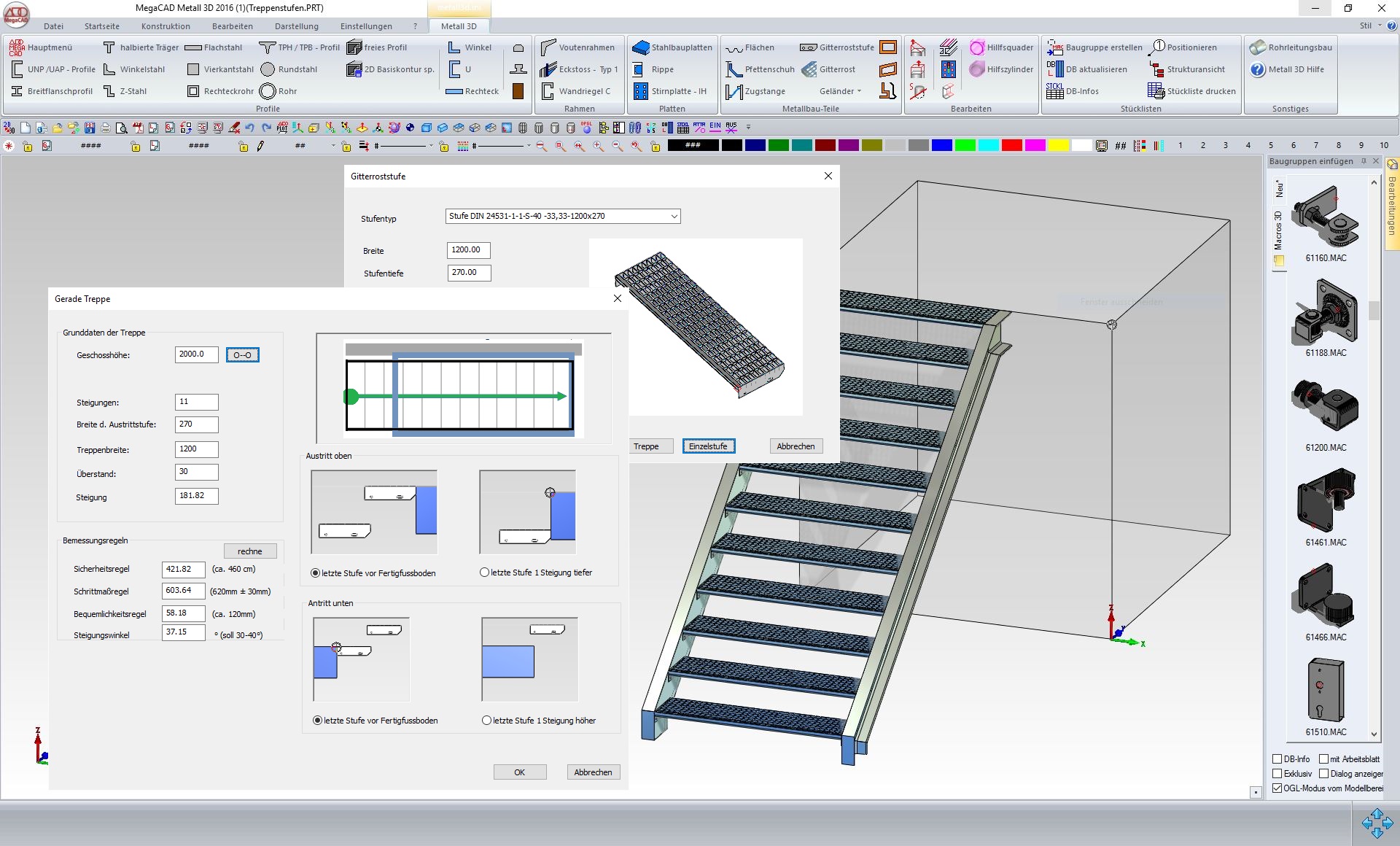This screenshot has width=1400, height=846.
Task: Select the Rohrleitungsbau tool
Action: [x=1291, y=47]
